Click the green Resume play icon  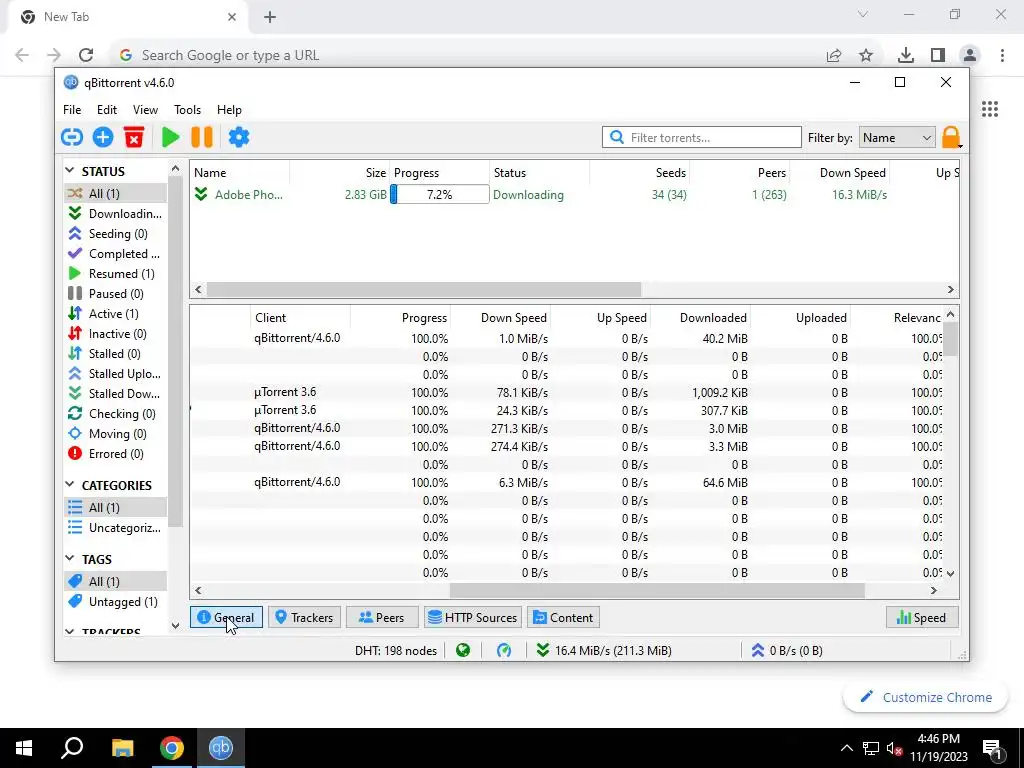click(170, 137)
